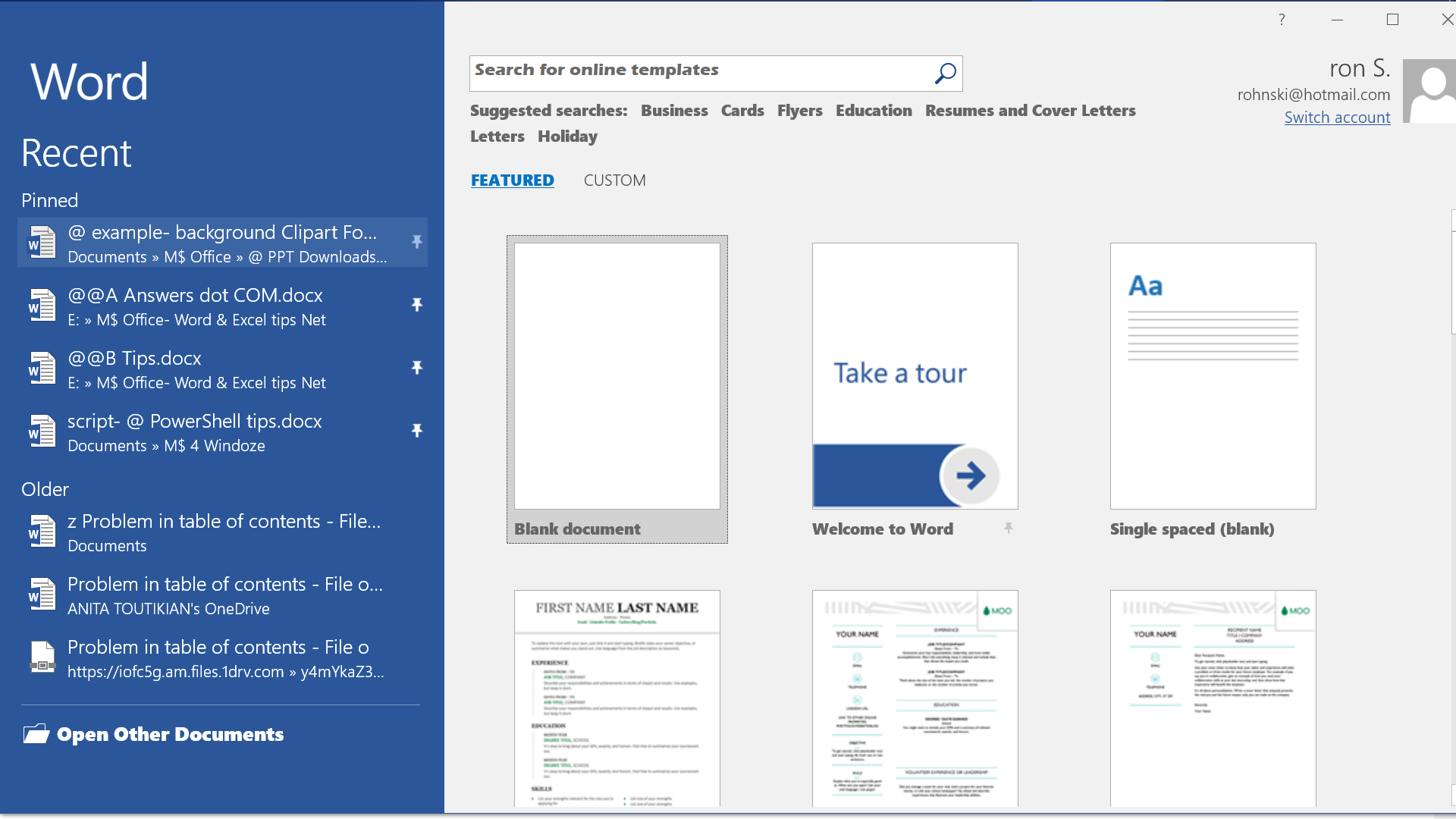The height and width of the screenshot is (819, 1456).
Task: Search suggested Letters templates
Action: click(497, 136)
